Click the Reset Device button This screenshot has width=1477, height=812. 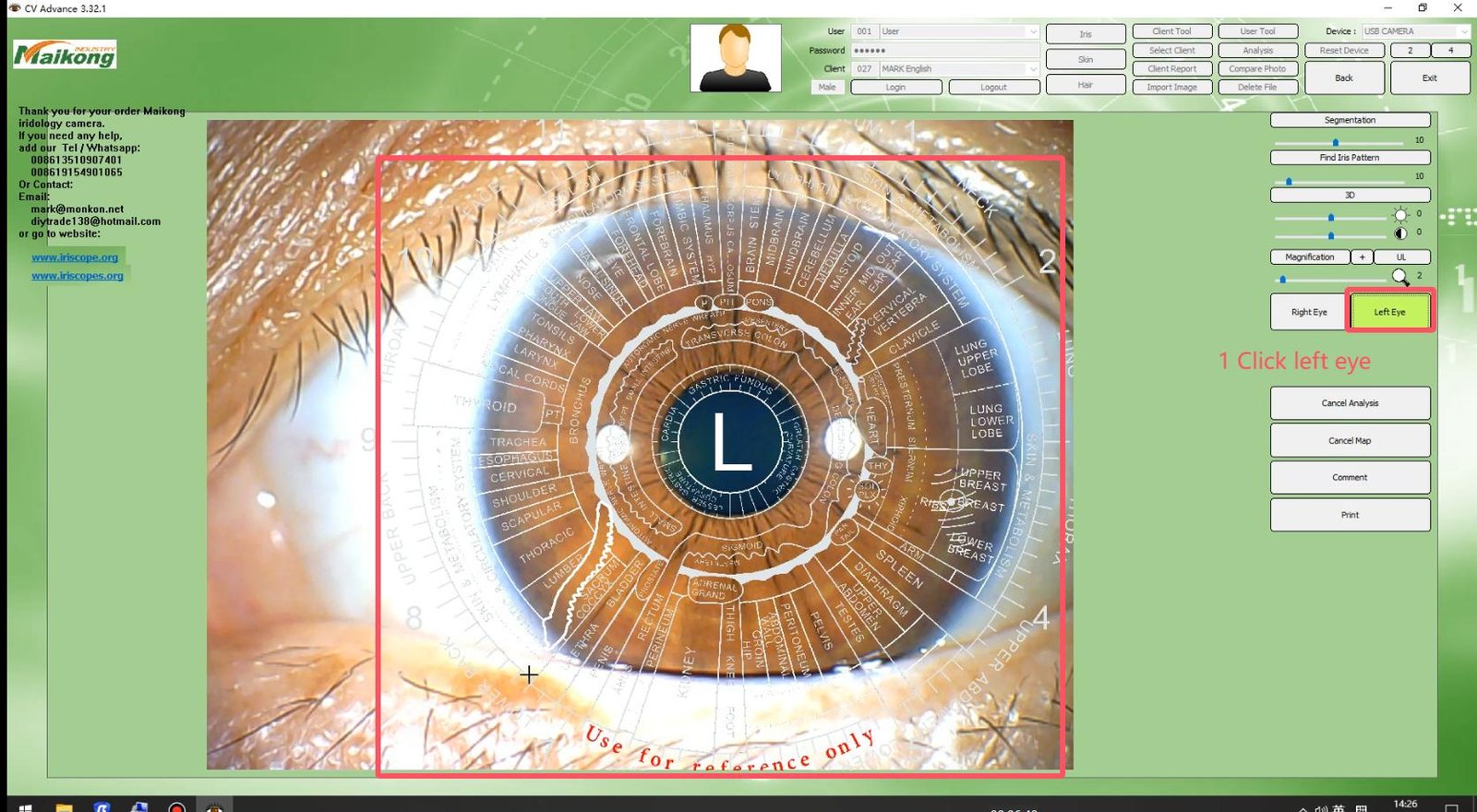point(1344,50)
